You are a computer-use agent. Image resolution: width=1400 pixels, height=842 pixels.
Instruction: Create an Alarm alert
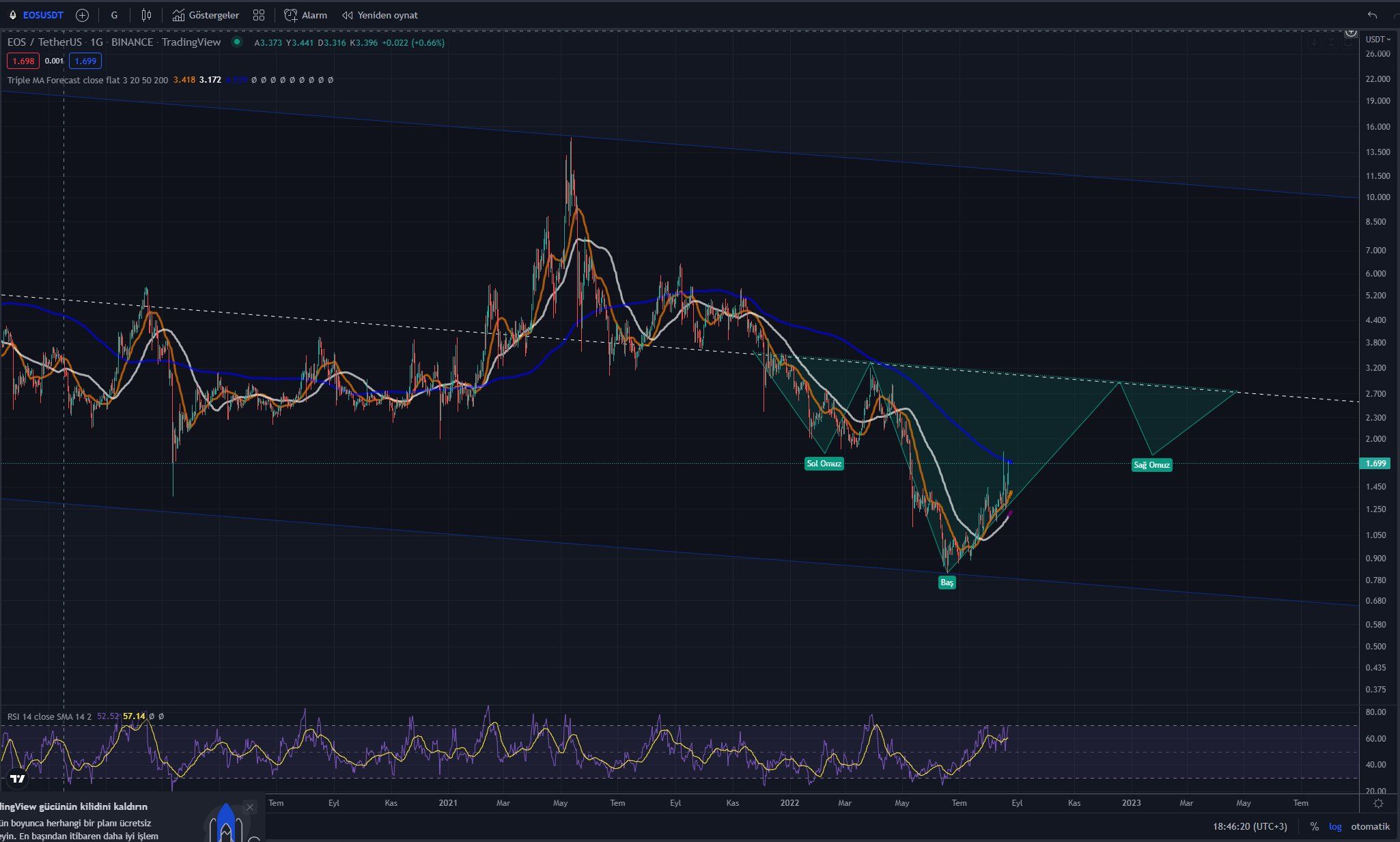pyautogui.click(x=305, y=15)
